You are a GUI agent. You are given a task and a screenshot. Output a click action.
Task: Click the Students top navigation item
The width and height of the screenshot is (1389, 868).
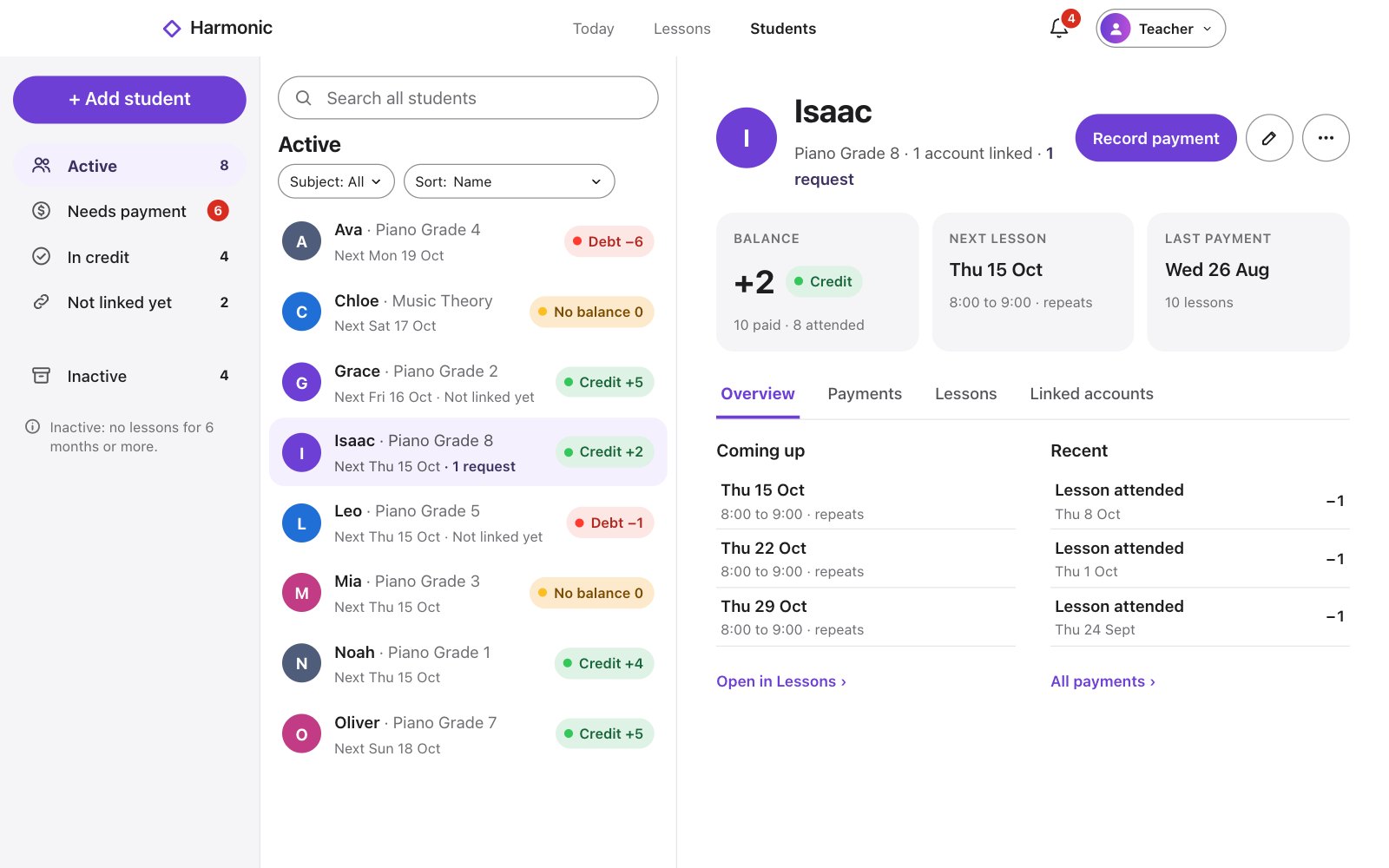coord(783,29)
